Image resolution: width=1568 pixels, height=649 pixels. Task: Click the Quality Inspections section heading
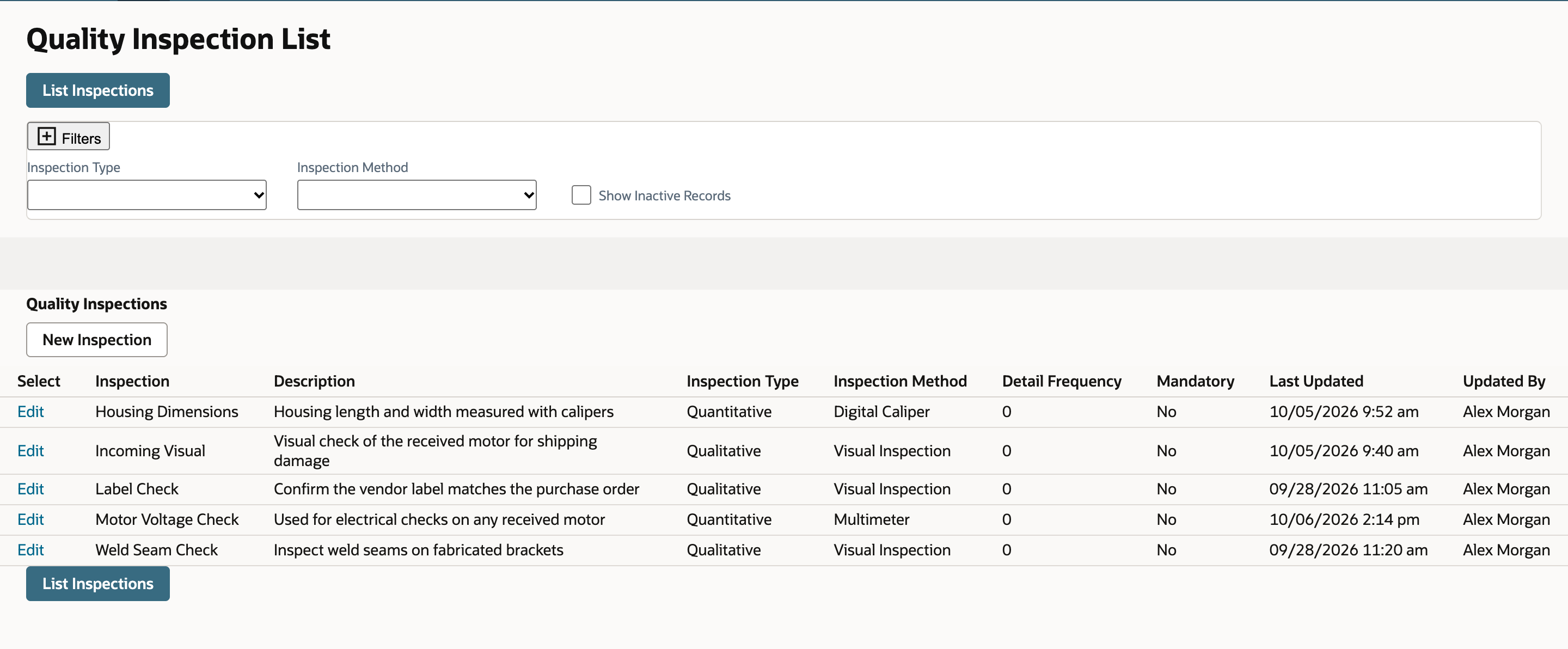[96, 304]
